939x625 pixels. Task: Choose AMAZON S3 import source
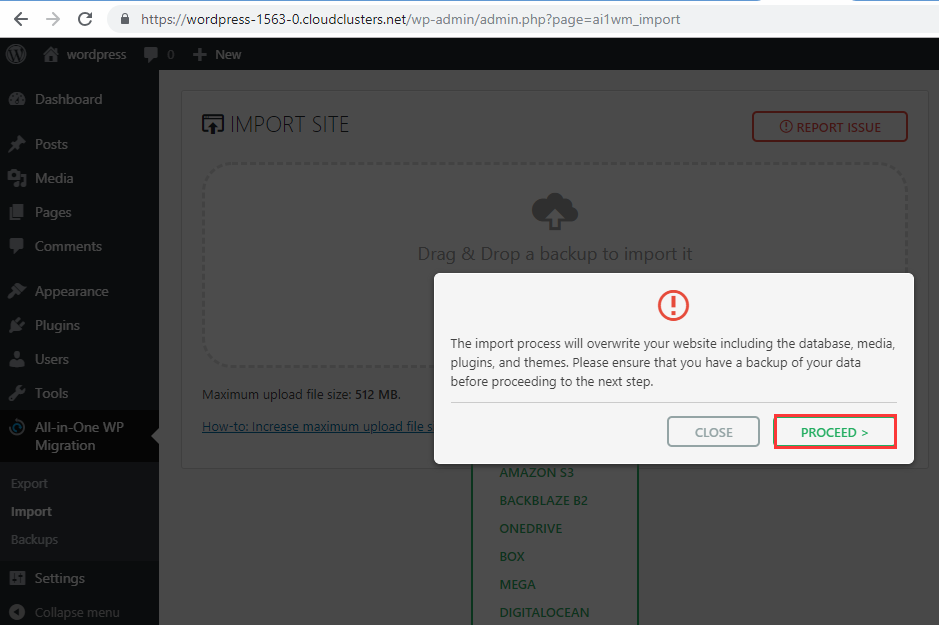click(x=537, y=473)
